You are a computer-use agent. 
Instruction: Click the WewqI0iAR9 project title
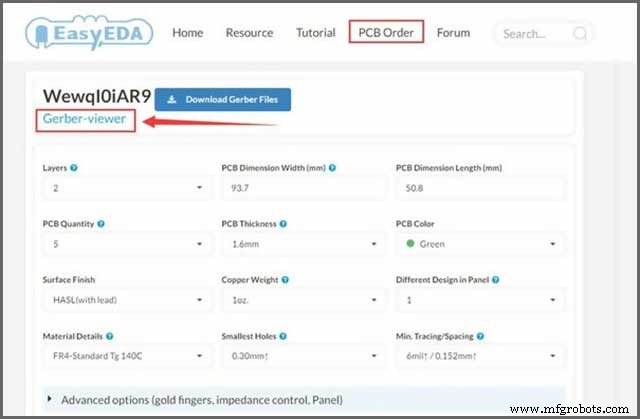pyautogui.click(x=97, y=96)
